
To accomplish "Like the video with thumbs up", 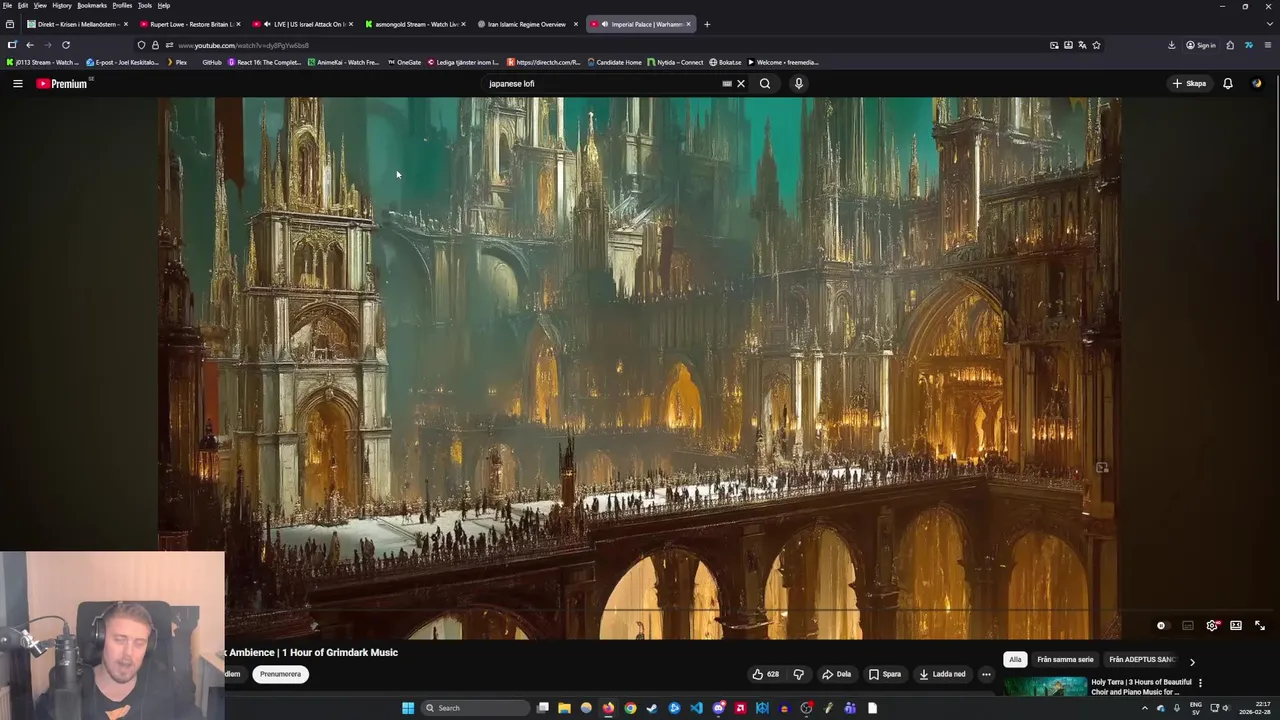I will coord(765,674).
